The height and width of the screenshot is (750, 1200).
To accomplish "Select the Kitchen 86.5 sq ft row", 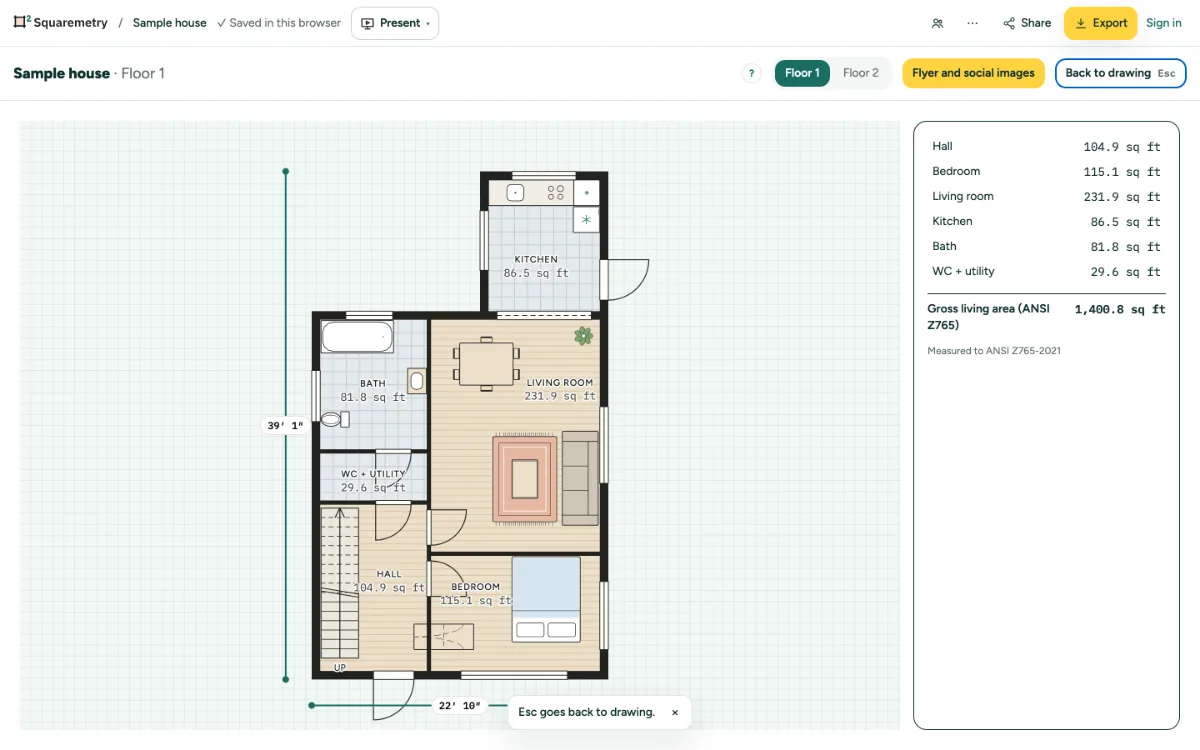I will coord(1046,221).
